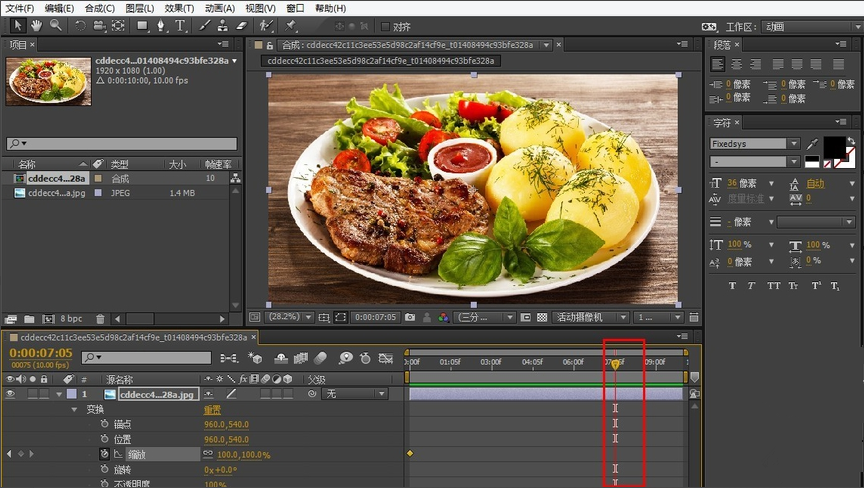Select the Eraser tool
The width and height of the screenshot is (864, 488).
(240, 25)
